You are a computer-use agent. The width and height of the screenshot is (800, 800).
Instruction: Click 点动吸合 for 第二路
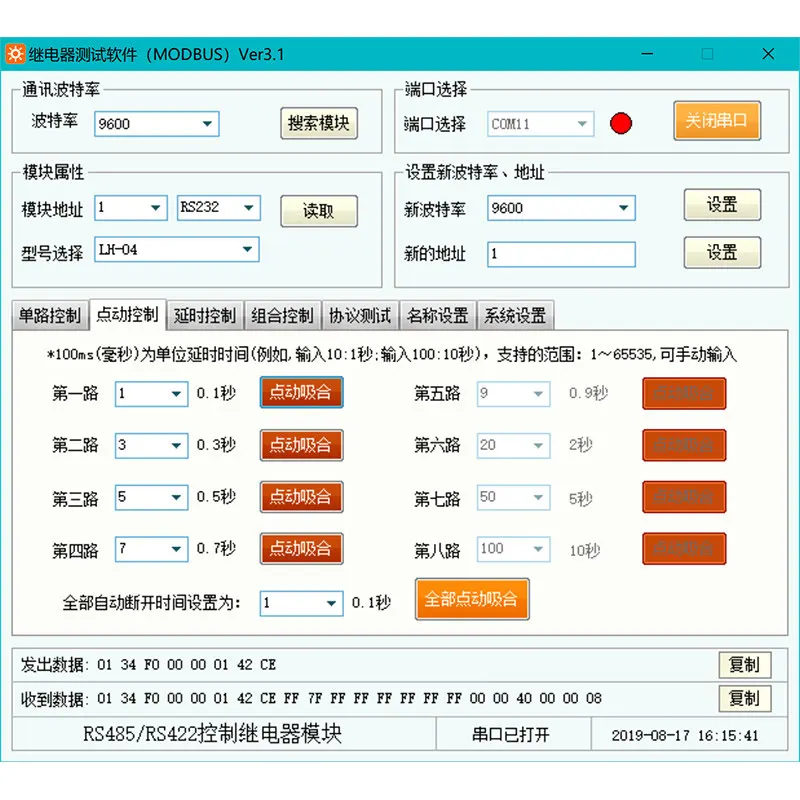click(x=302, y=445)
